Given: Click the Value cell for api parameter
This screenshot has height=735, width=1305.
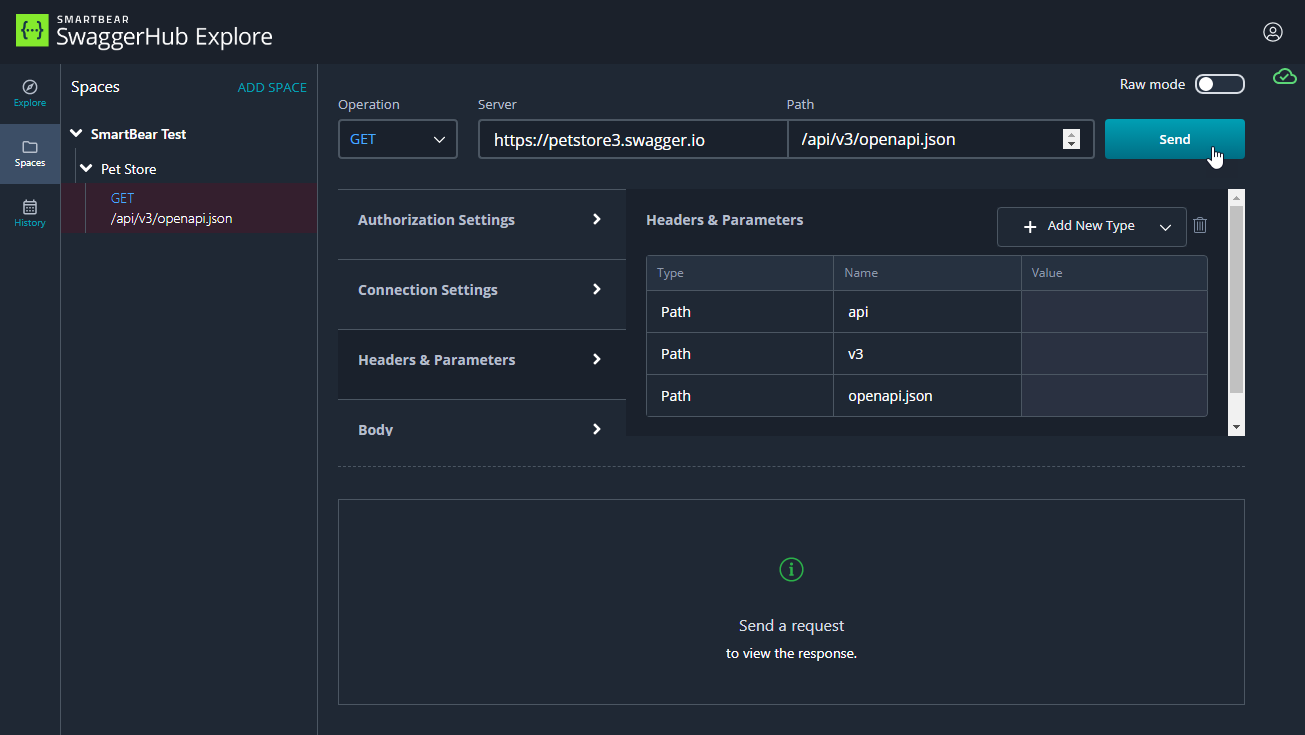Looking at the screenshot, I should 1114,312.
